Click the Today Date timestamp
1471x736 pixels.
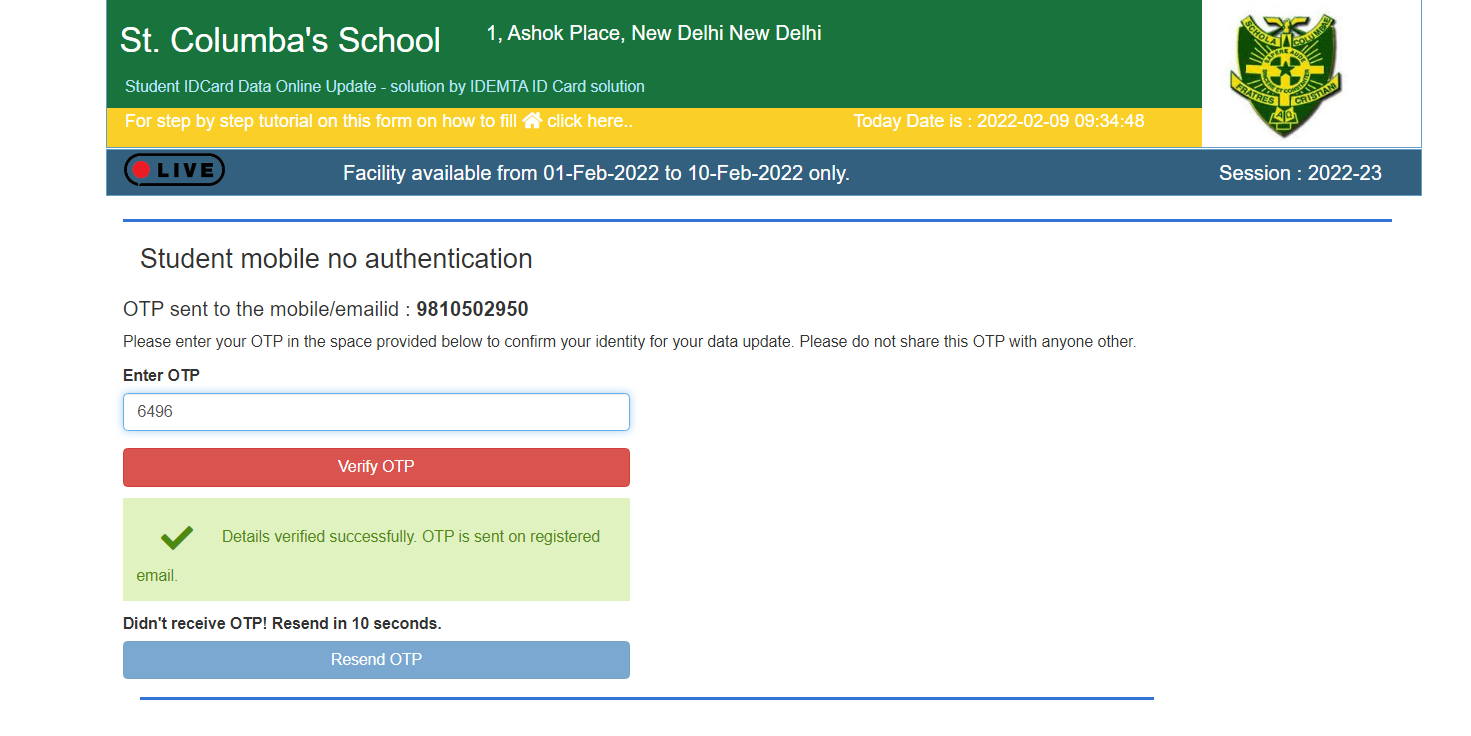tap(997, 121)
